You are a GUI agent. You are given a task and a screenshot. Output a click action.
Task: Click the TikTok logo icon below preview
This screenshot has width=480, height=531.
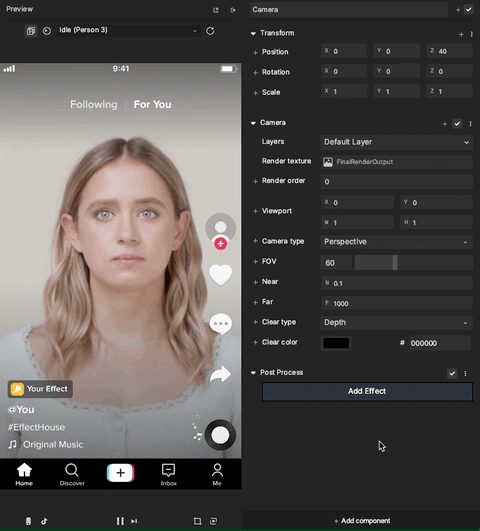coord(44,521)
